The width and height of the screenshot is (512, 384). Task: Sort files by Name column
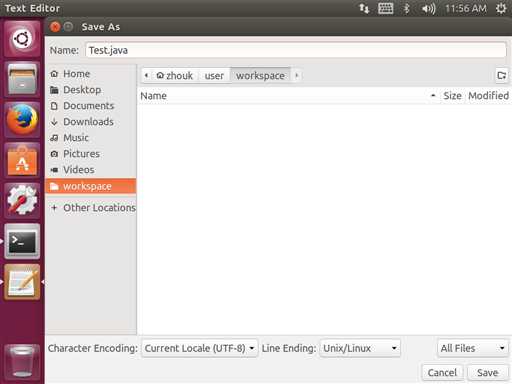click(x=289, y=96)
